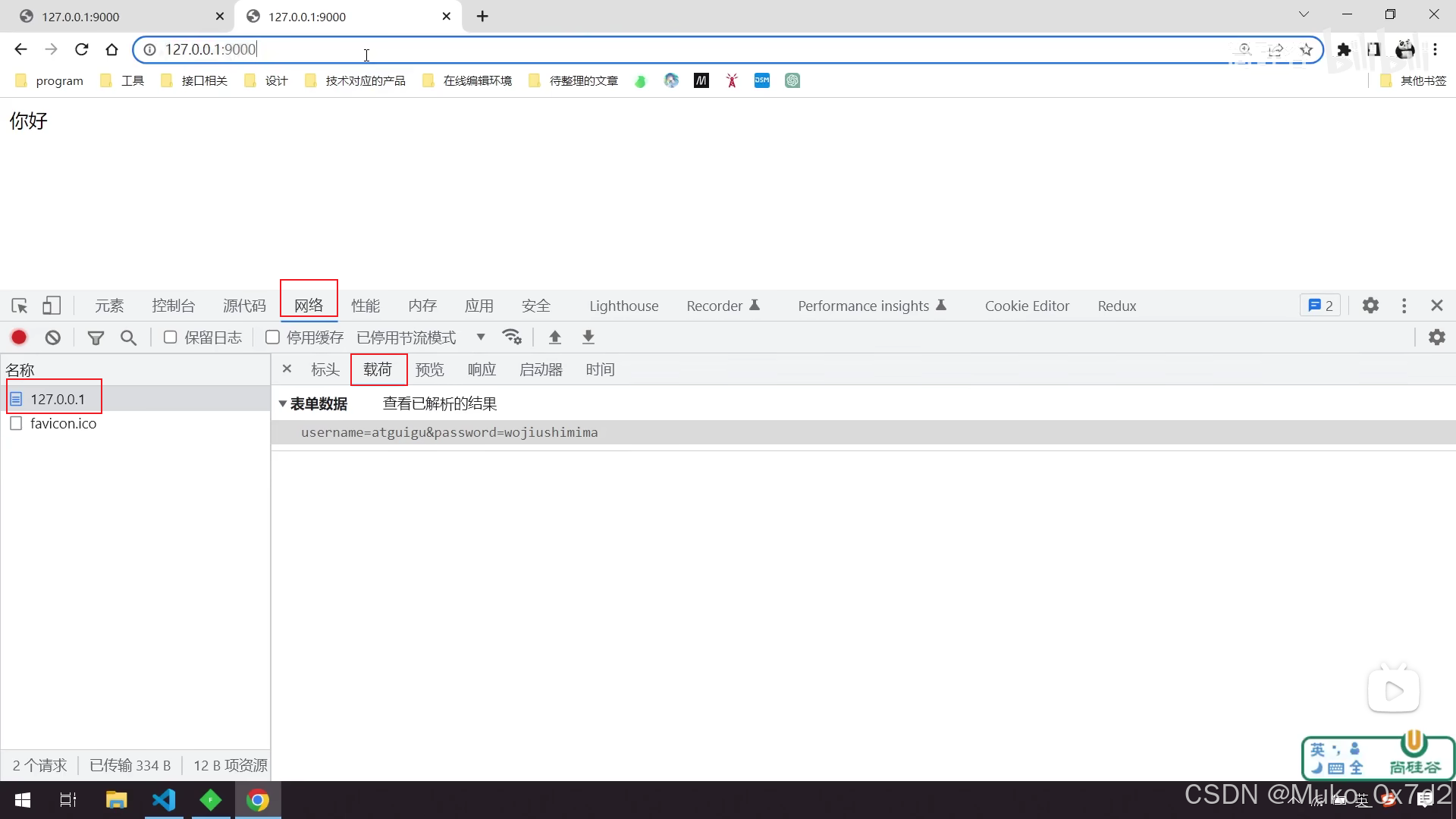View the 载荷 request tab
The image size is (1456, 819).
coord(378,369)
